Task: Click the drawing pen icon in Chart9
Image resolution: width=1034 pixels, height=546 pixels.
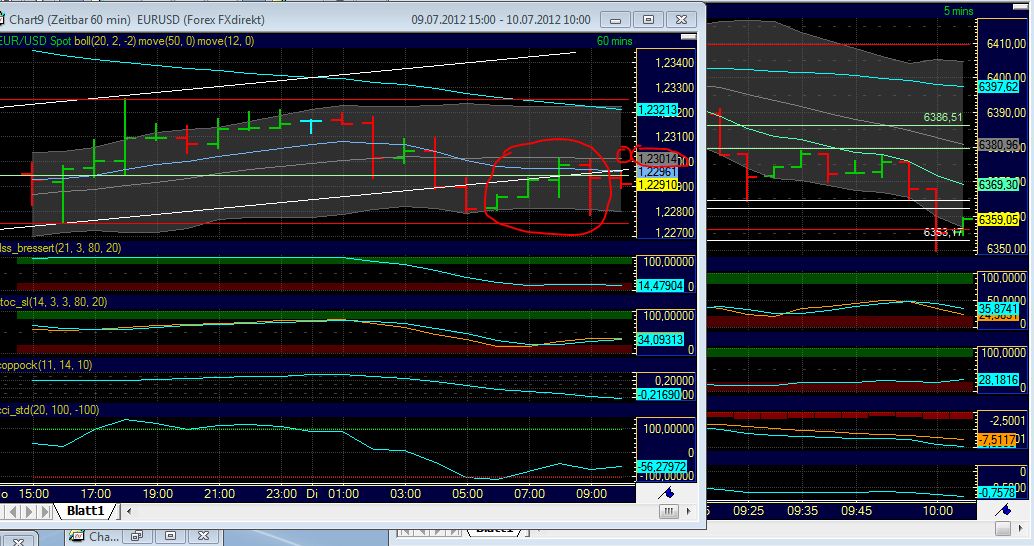Action: click(x=667, y=493)
